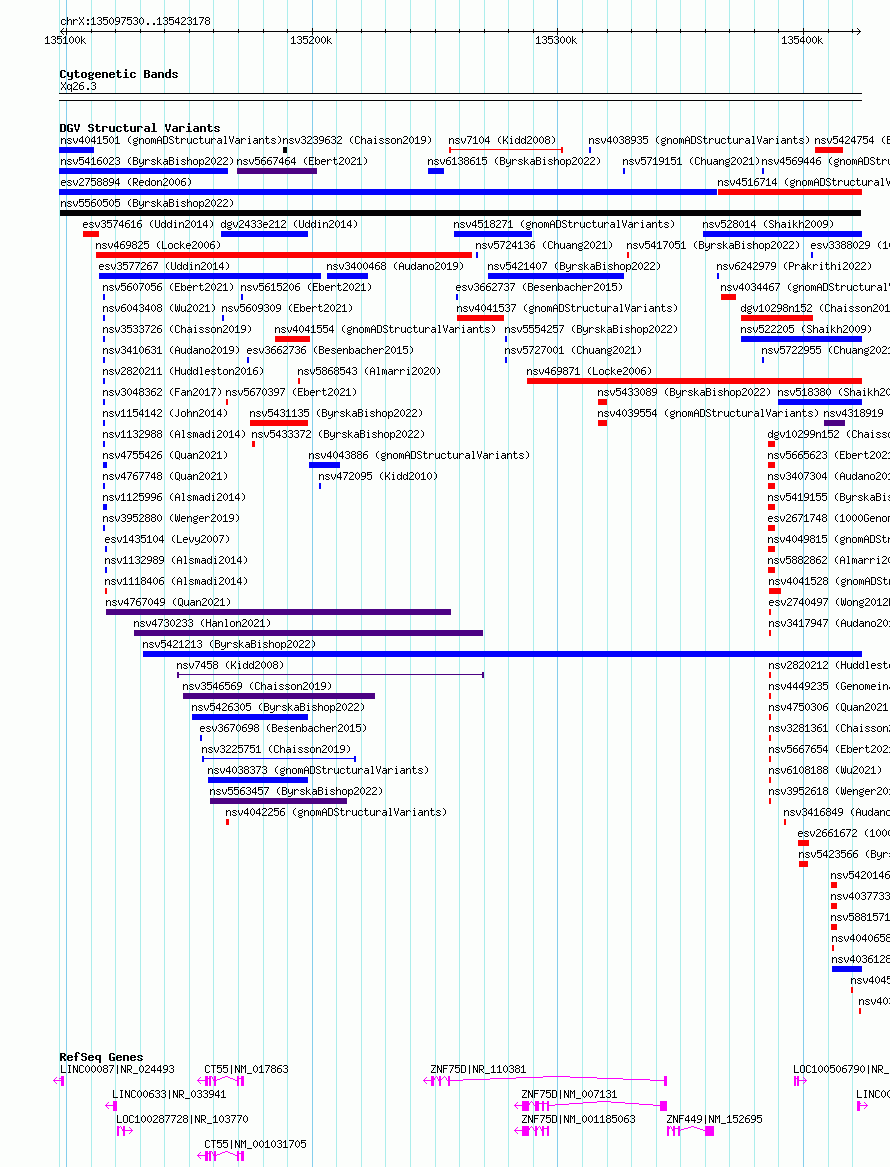Click nsv4041554 (gnomADStructuralVariants) label

385,330
